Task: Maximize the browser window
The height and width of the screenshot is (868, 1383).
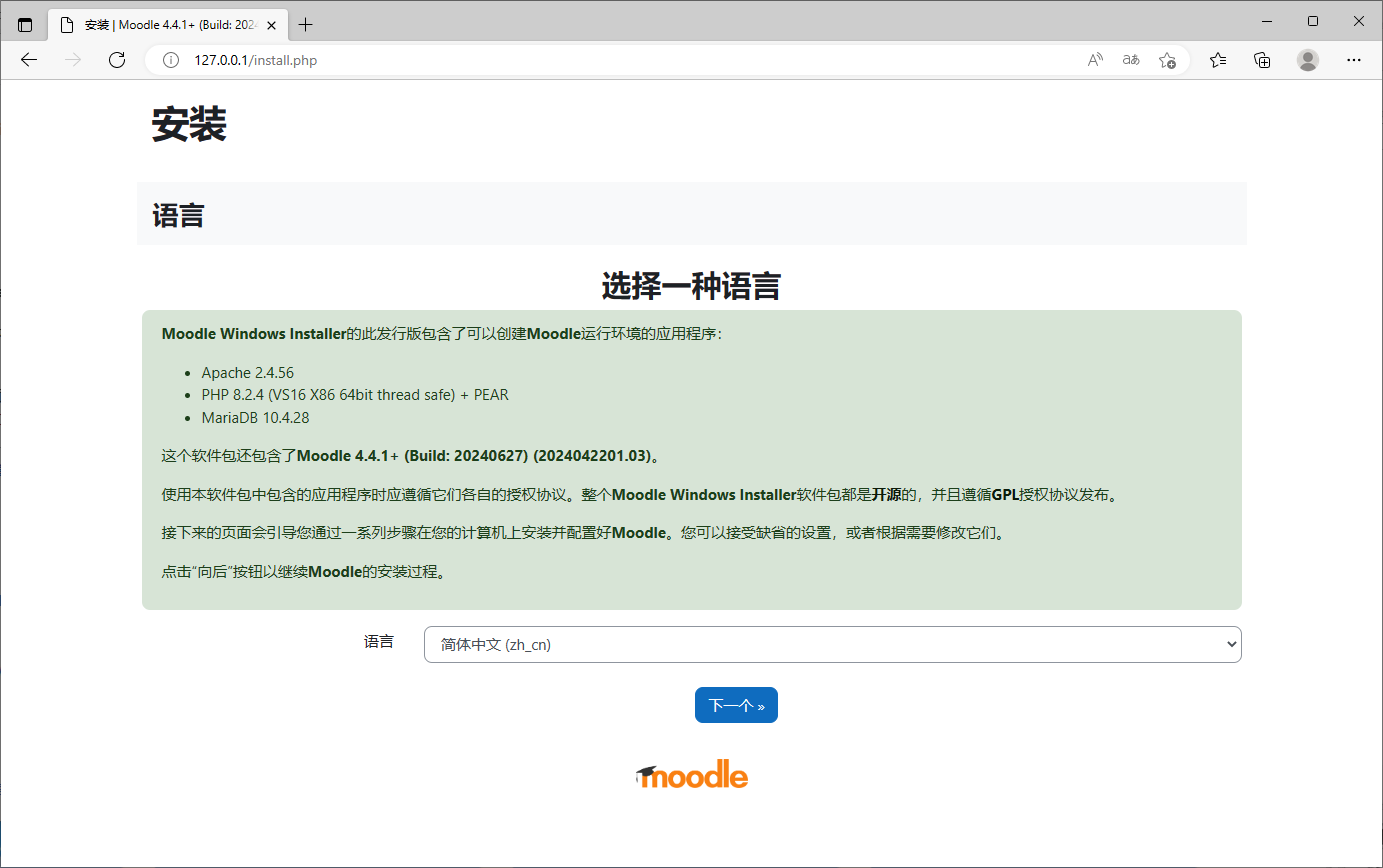Action: [1313, 21]
